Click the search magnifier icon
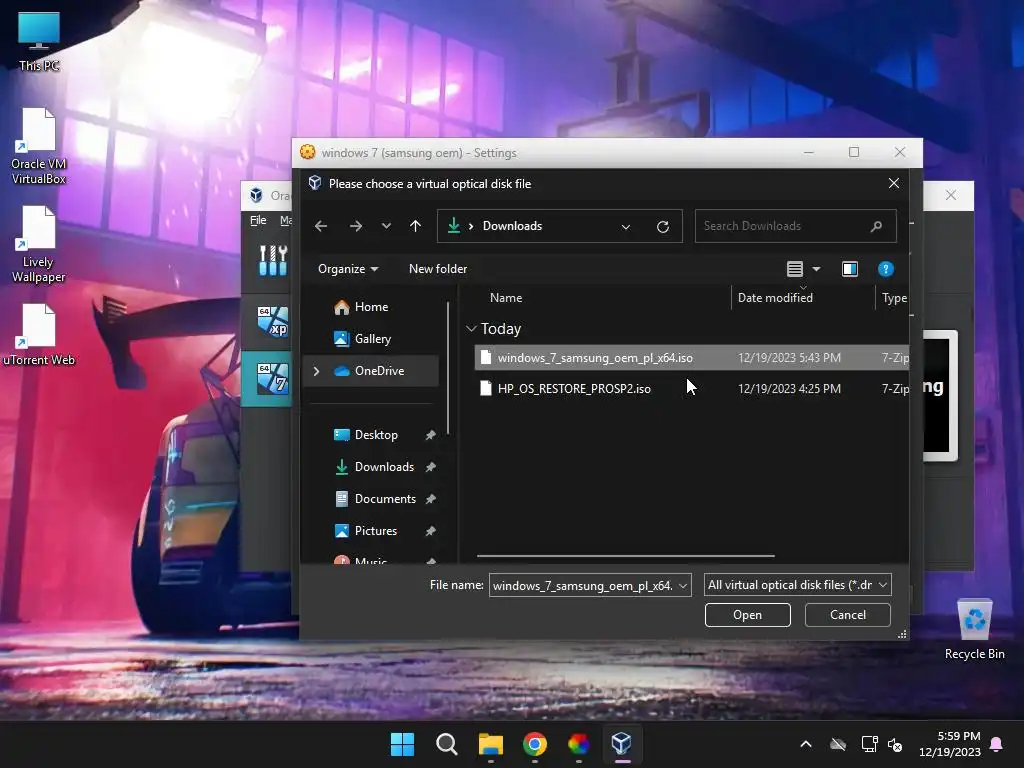 pos(876,226)
